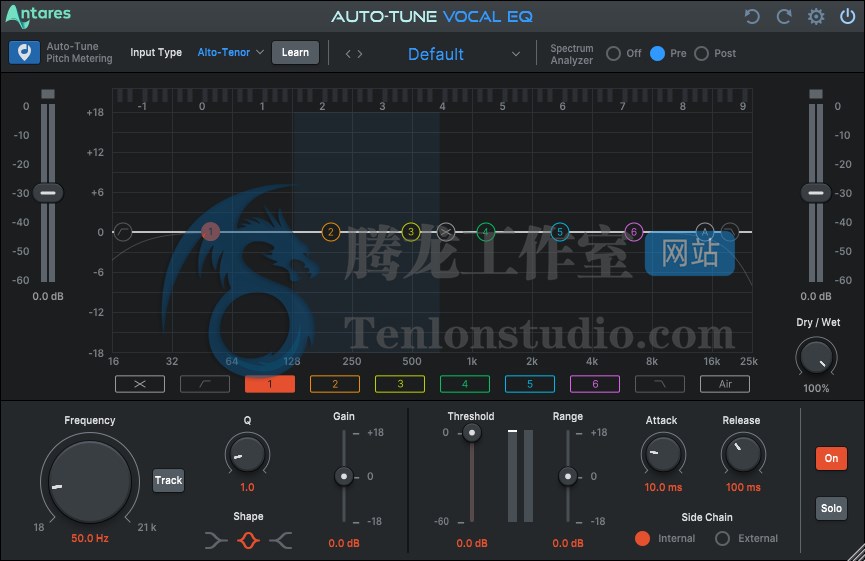Open the Default preset dropdown
865x561 pixels.
click(x=463, y=54)
